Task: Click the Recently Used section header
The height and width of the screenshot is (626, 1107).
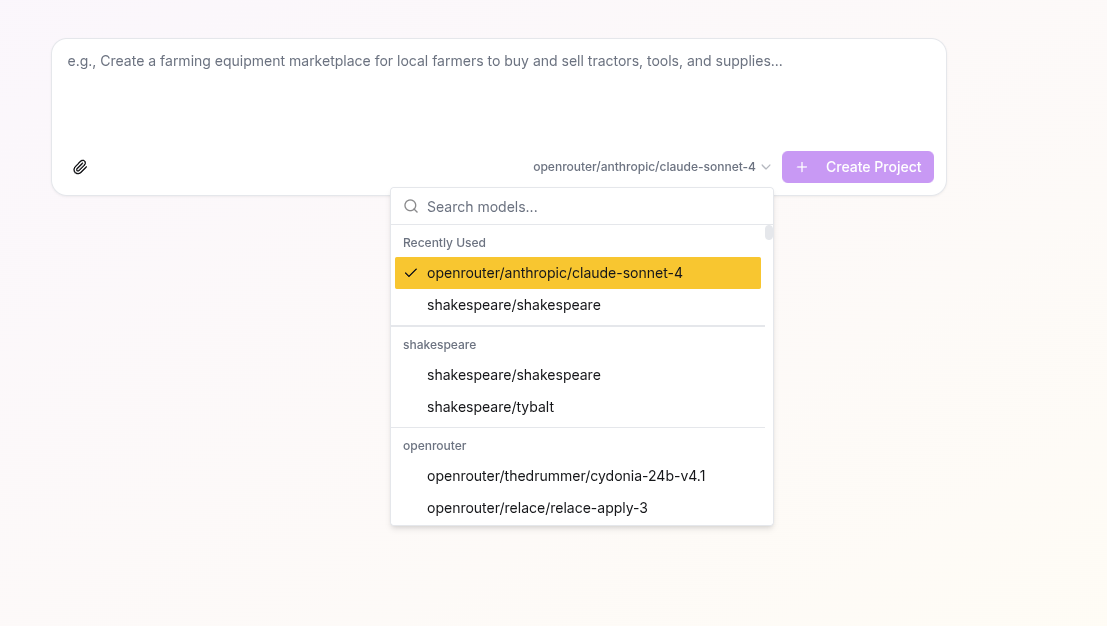Action: click(444, 243)
